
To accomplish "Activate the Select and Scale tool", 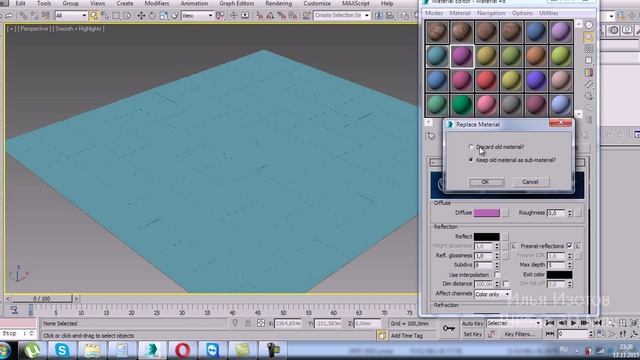I will (164, 16).
